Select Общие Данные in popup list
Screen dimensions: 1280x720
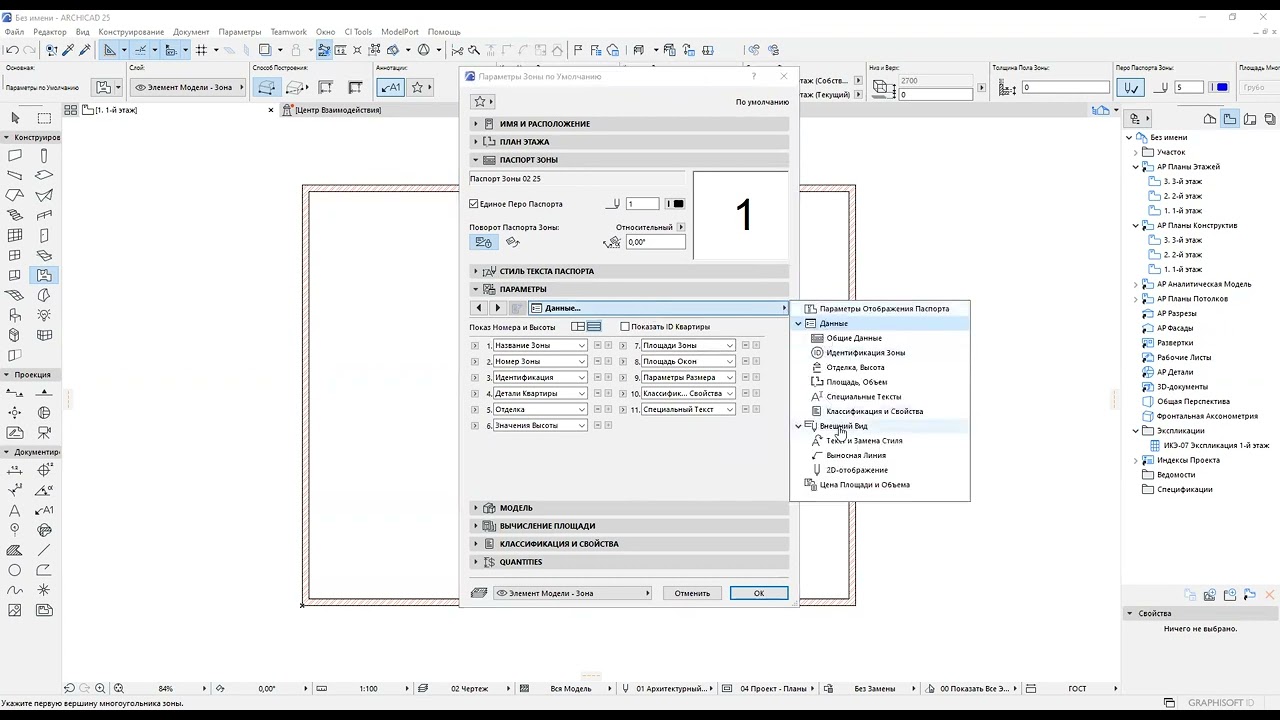pos(854,338)
